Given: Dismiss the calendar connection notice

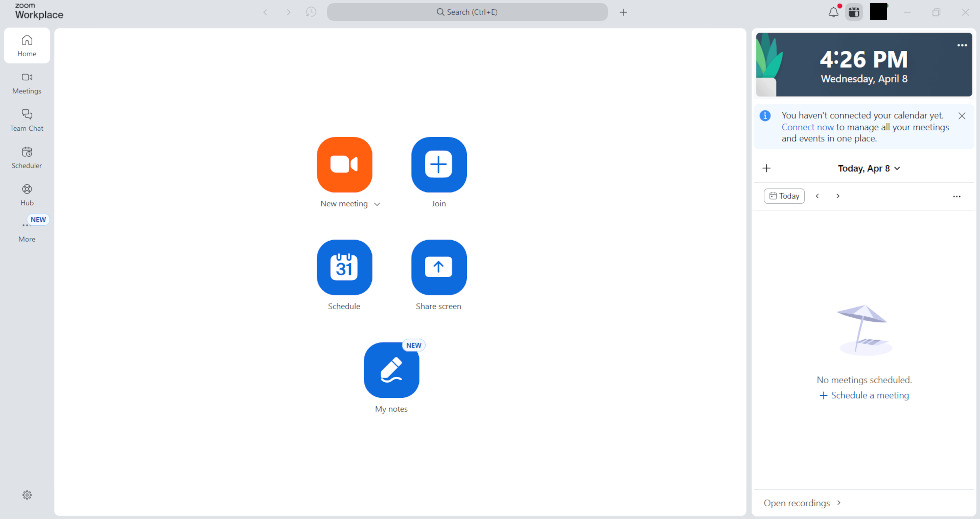Looking at the screenshot, I should pyautogui.click(x=962, y=116).
